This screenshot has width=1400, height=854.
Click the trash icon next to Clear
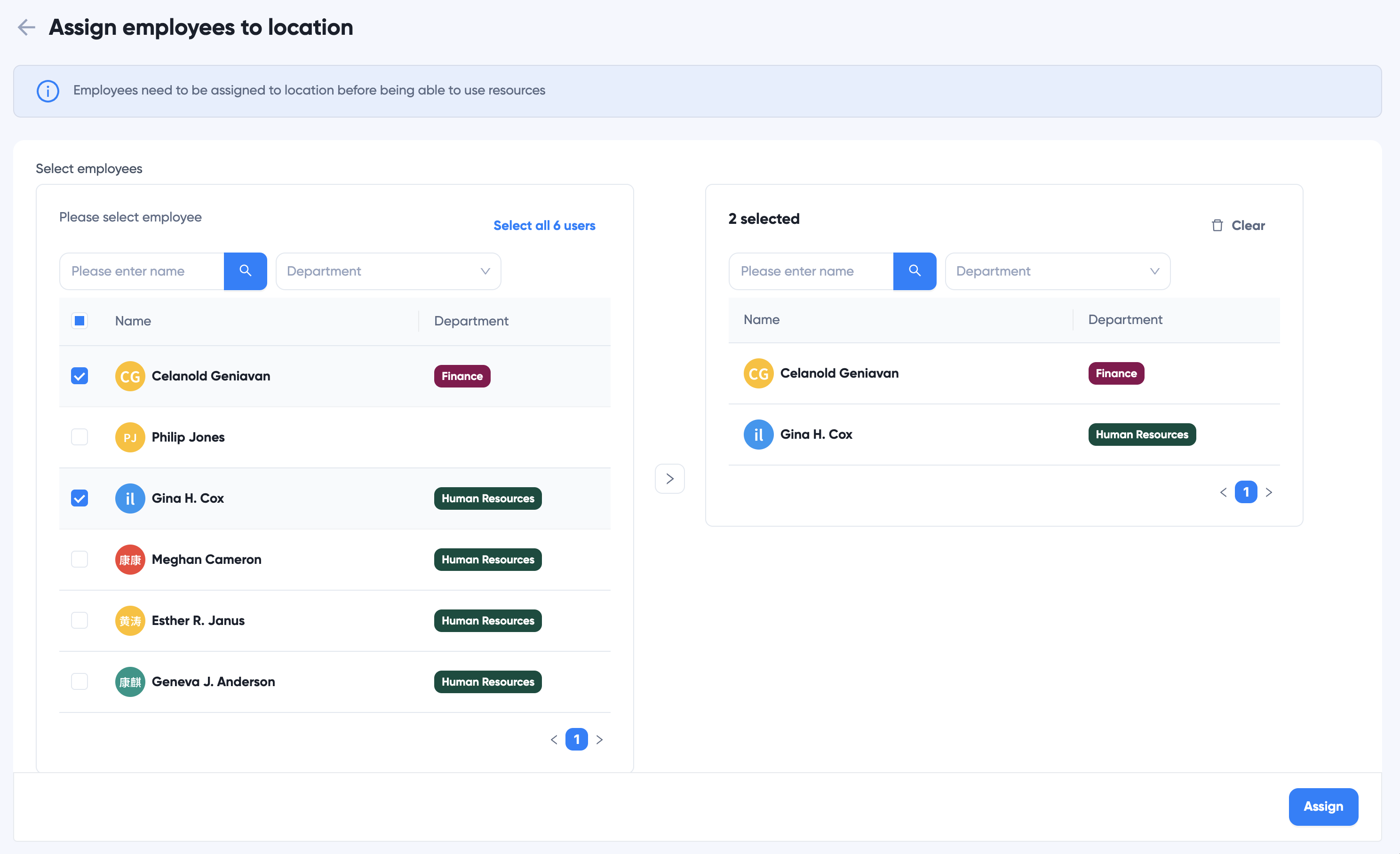[1217, 225]
